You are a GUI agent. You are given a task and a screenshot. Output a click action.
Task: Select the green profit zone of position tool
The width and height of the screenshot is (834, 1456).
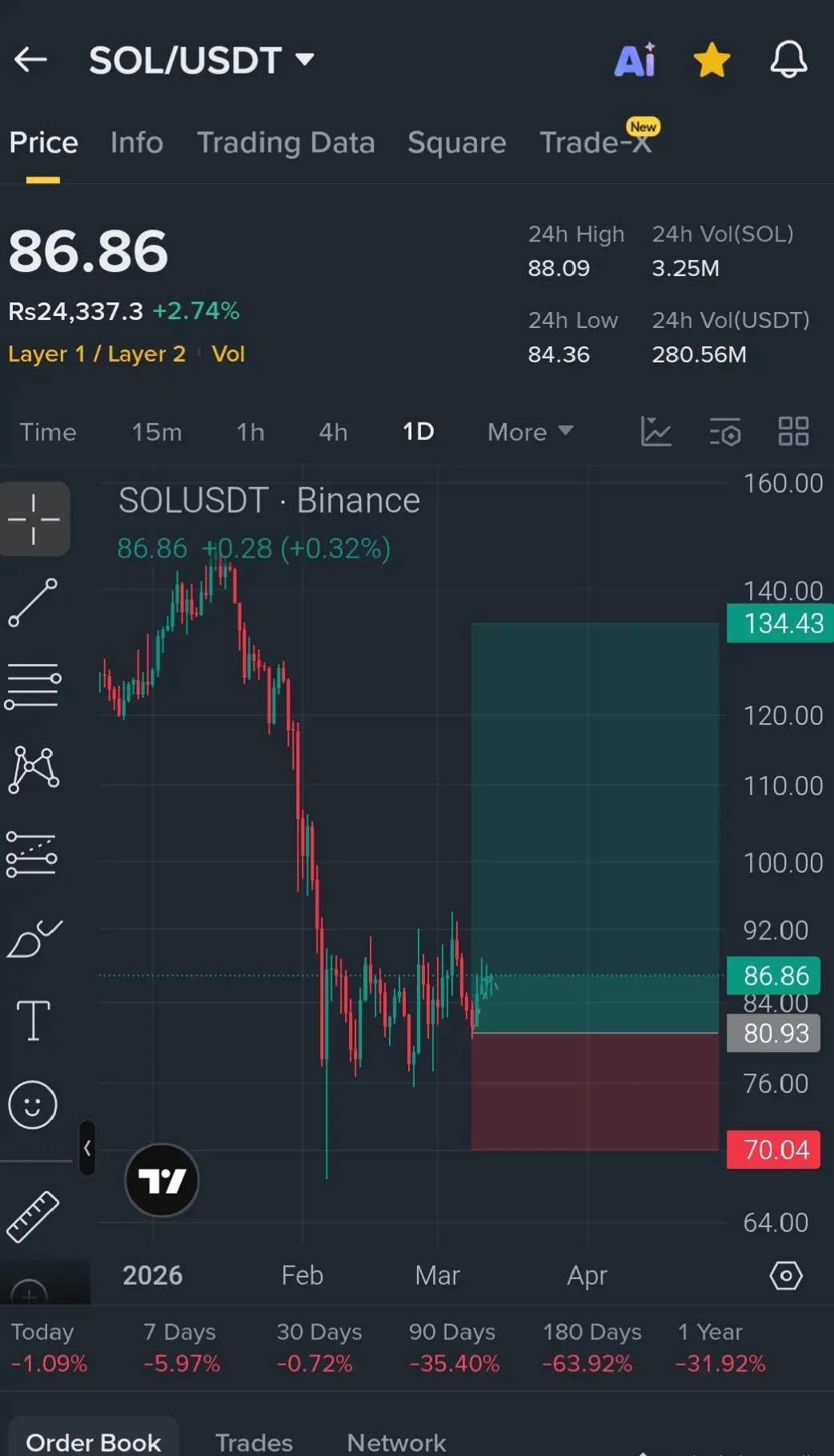[595, 828]
